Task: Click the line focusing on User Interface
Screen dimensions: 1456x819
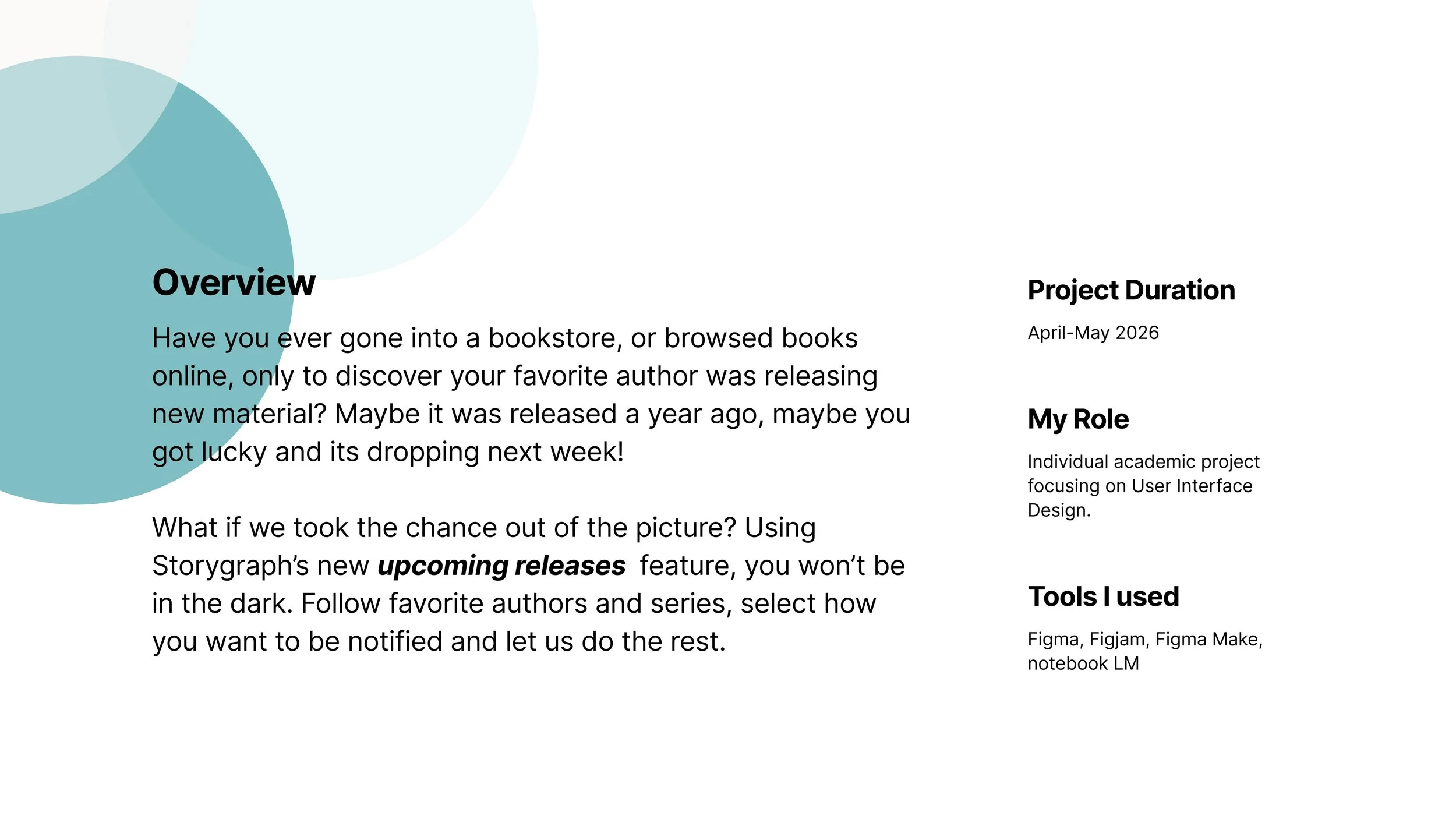Action: click(x=1140, y=486)
